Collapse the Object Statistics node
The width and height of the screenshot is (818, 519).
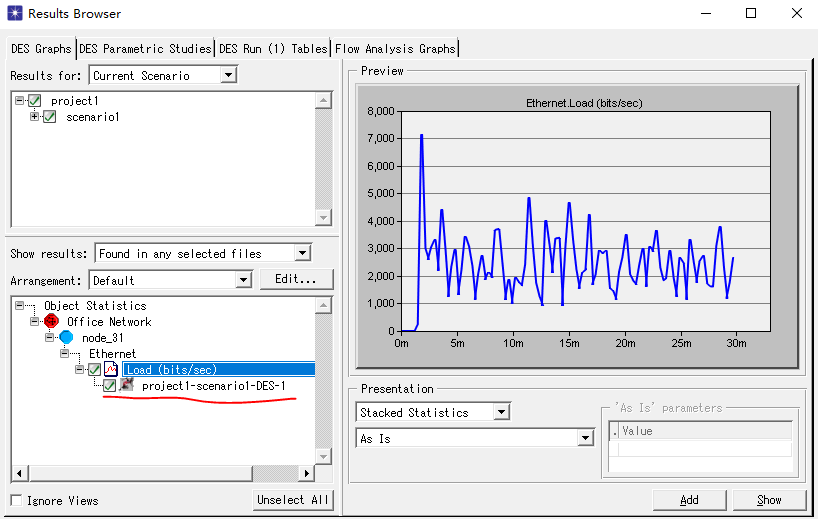(x=19, y=305)
